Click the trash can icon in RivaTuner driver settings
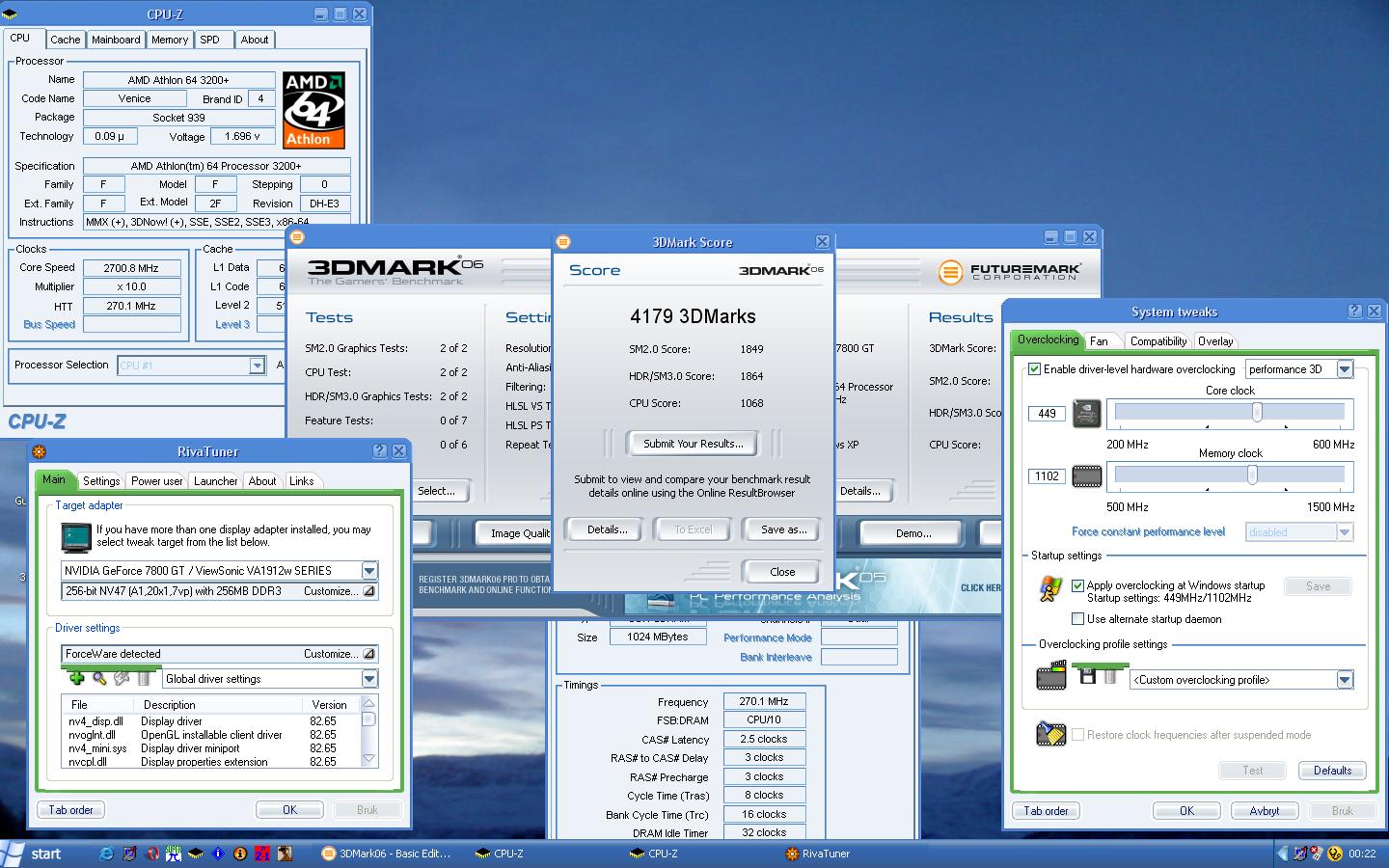 [144, 678]
